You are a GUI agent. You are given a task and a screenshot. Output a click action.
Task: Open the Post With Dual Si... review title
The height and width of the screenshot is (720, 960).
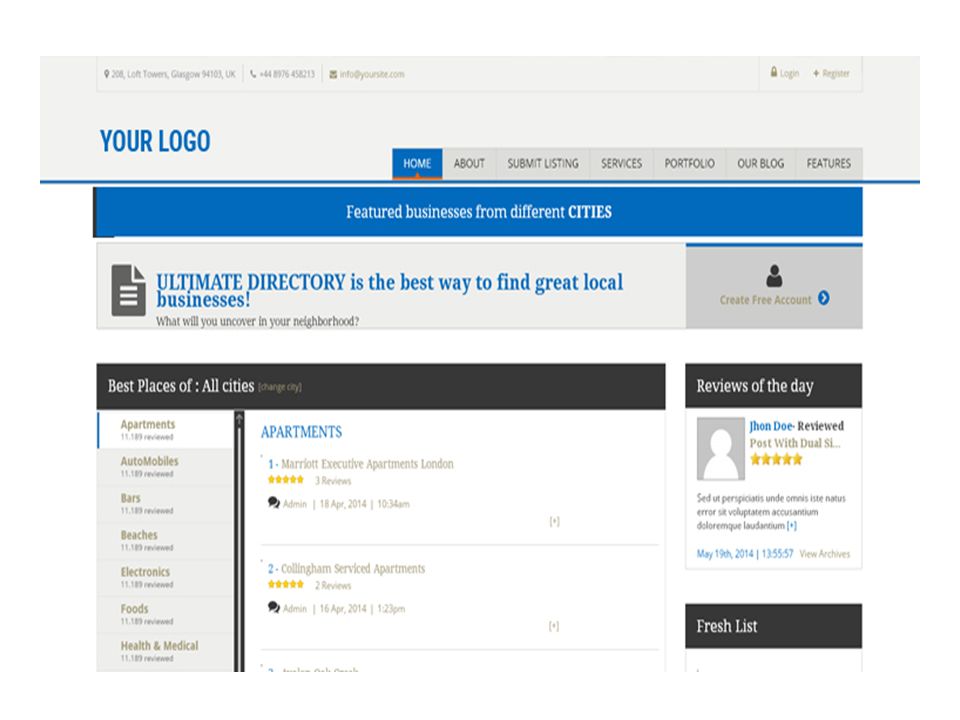pos(795,443)
